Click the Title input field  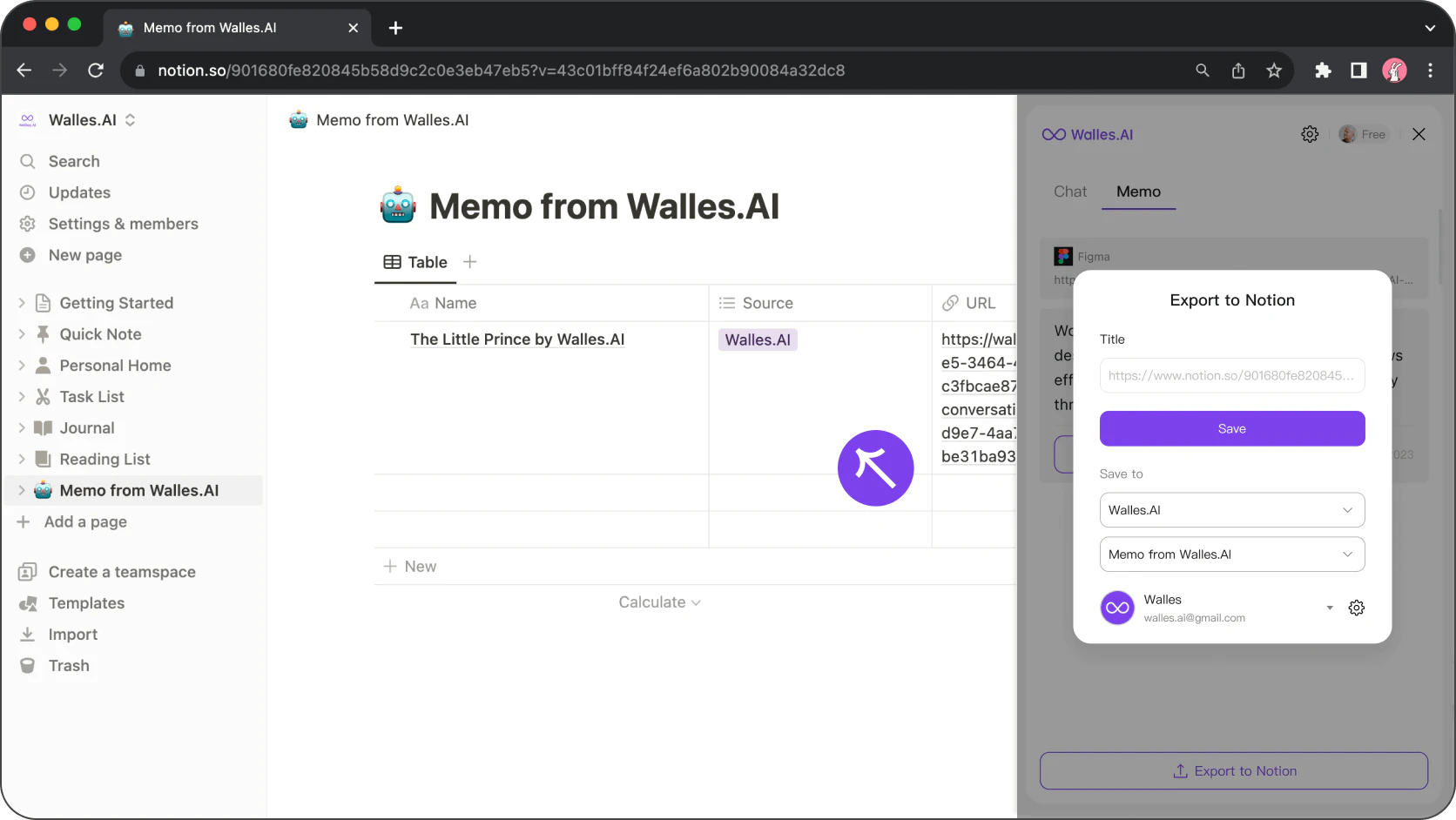[1231, 375]
